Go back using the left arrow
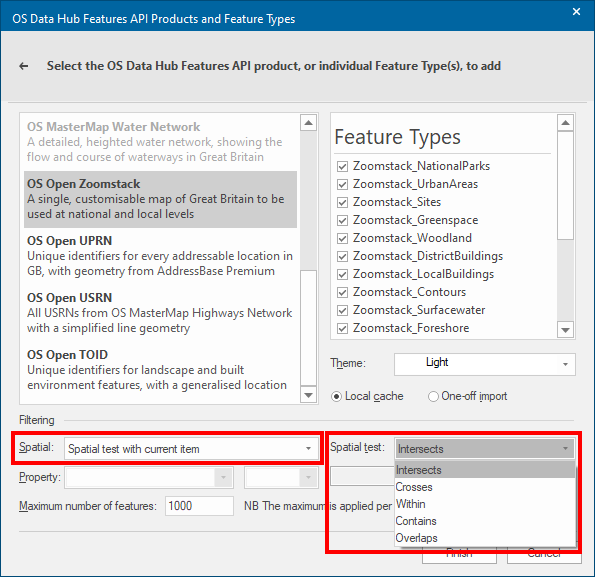This screenshot has height=577, width=595. [x=24, y=66]
